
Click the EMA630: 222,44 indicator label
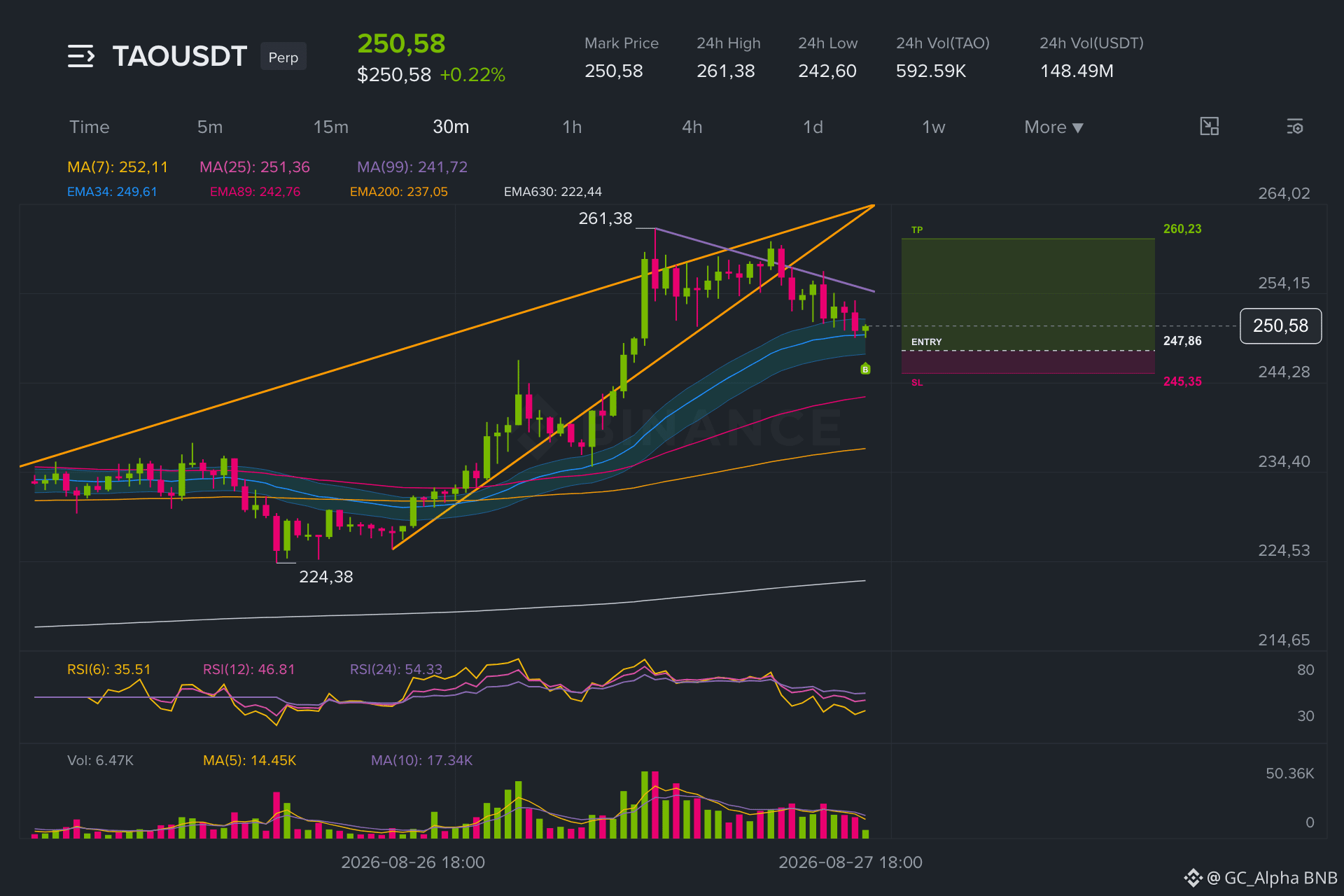553,192
